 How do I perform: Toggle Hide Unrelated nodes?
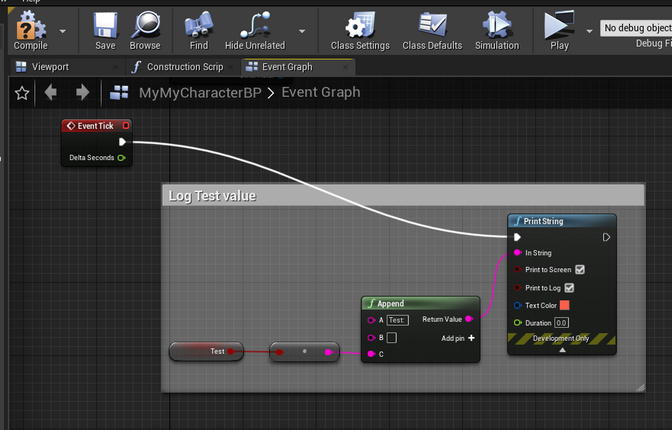(x=255, y=31)
